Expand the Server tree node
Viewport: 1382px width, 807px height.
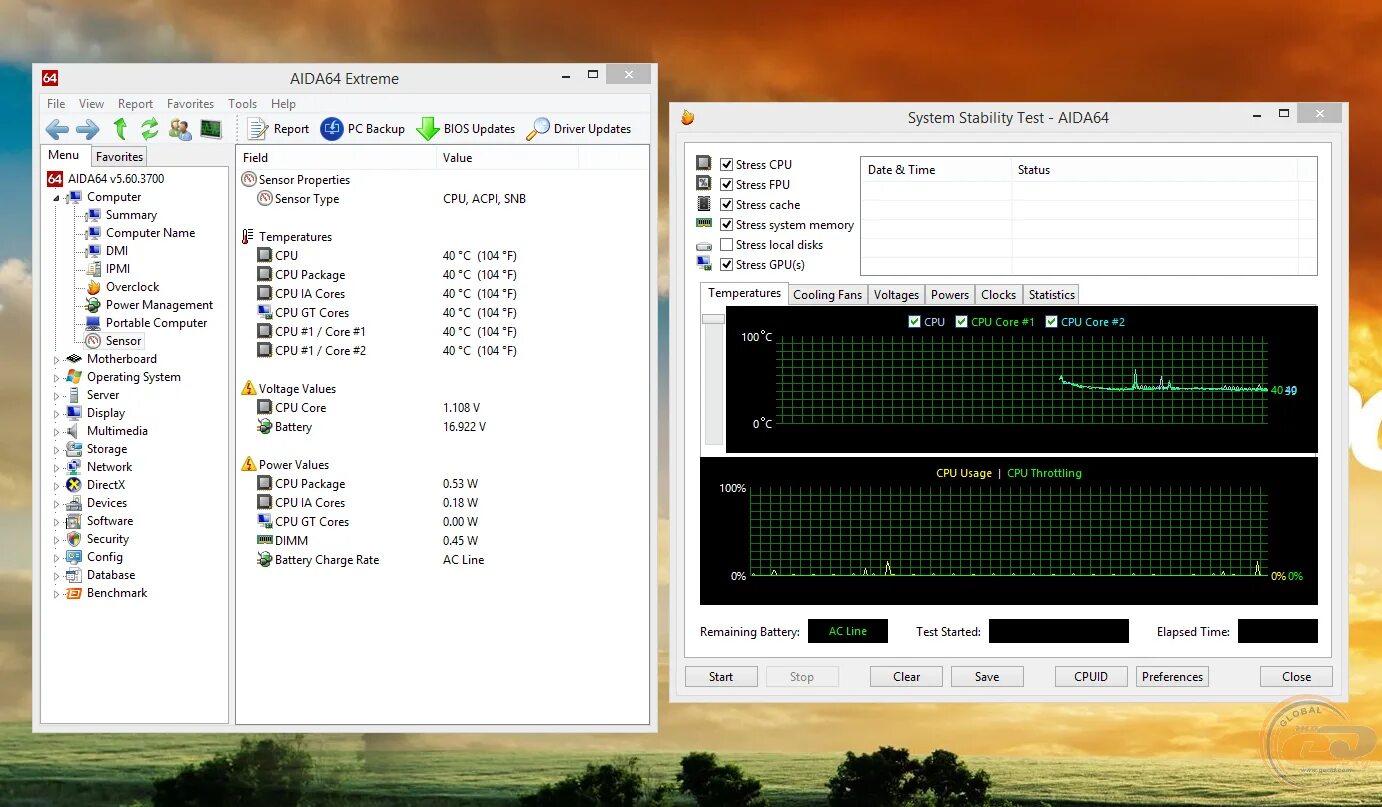(56, 396)
